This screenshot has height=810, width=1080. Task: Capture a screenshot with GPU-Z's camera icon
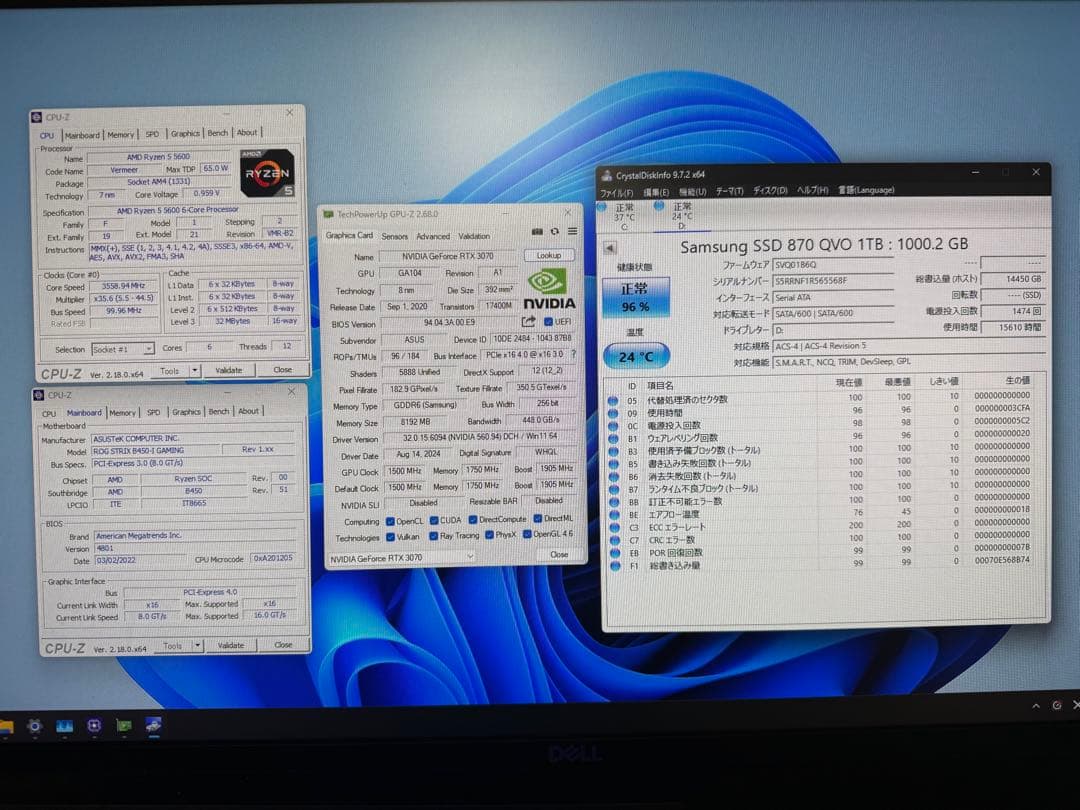coord(537,229)
